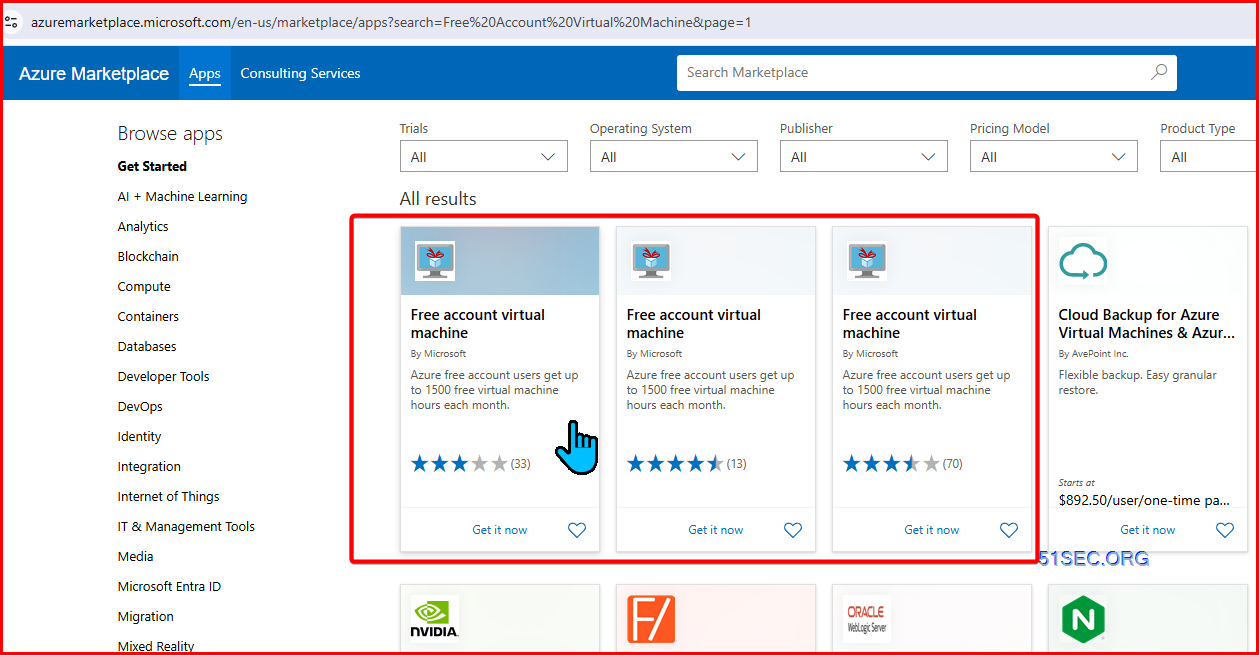1259x655 pixels.
Task: Select Get Started in Browse apps
Action: [x=152, y=166]
